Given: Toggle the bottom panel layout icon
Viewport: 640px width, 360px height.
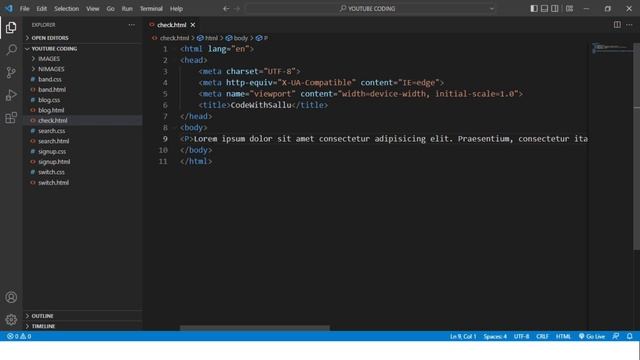Looking at the screenshot, I should 544,9.
